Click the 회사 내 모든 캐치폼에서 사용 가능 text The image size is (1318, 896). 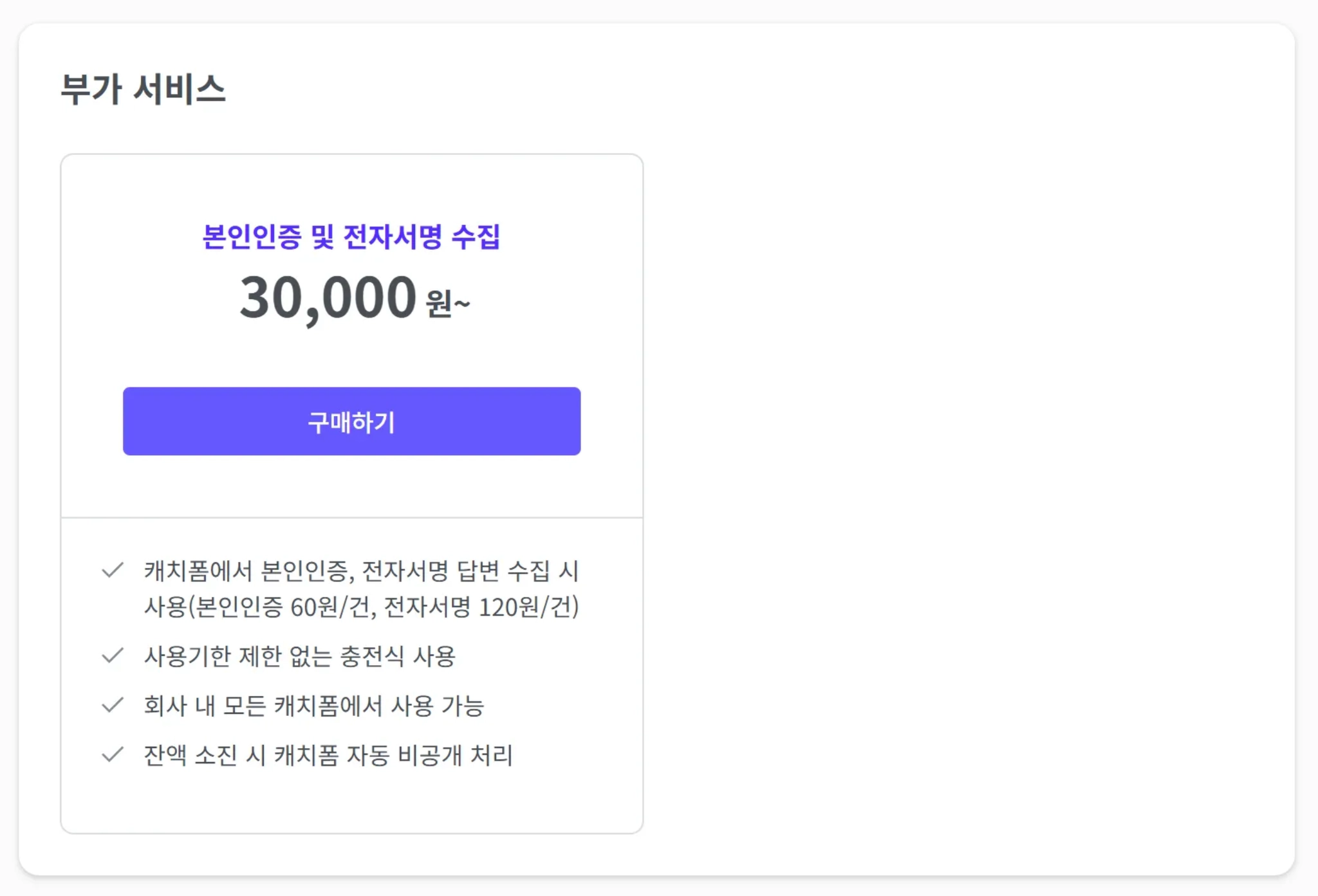point(313,706)
